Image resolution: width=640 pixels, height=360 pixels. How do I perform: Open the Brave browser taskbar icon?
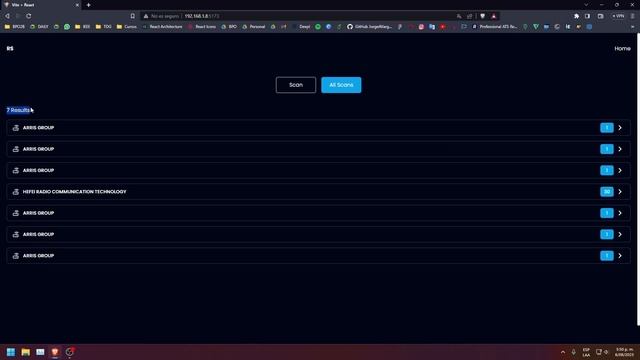click(55, 352)
